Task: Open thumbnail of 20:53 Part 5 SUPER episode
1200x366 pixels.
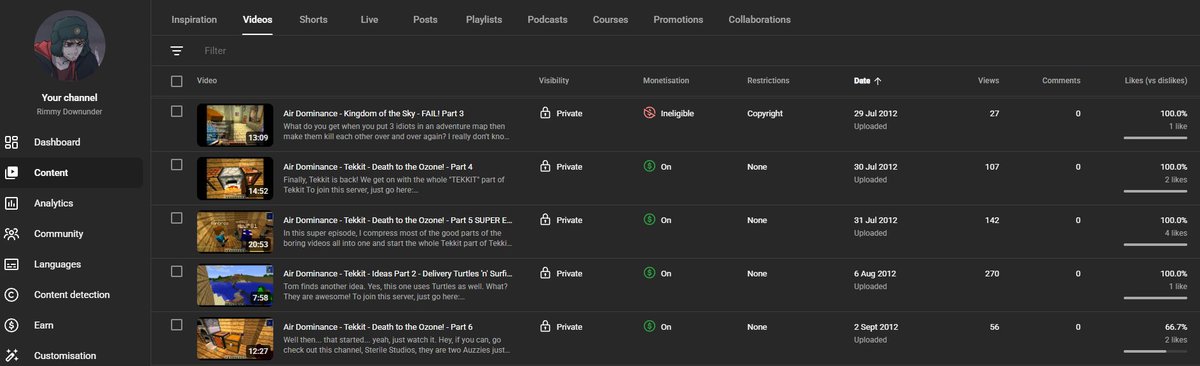Action: click(235, 231)
